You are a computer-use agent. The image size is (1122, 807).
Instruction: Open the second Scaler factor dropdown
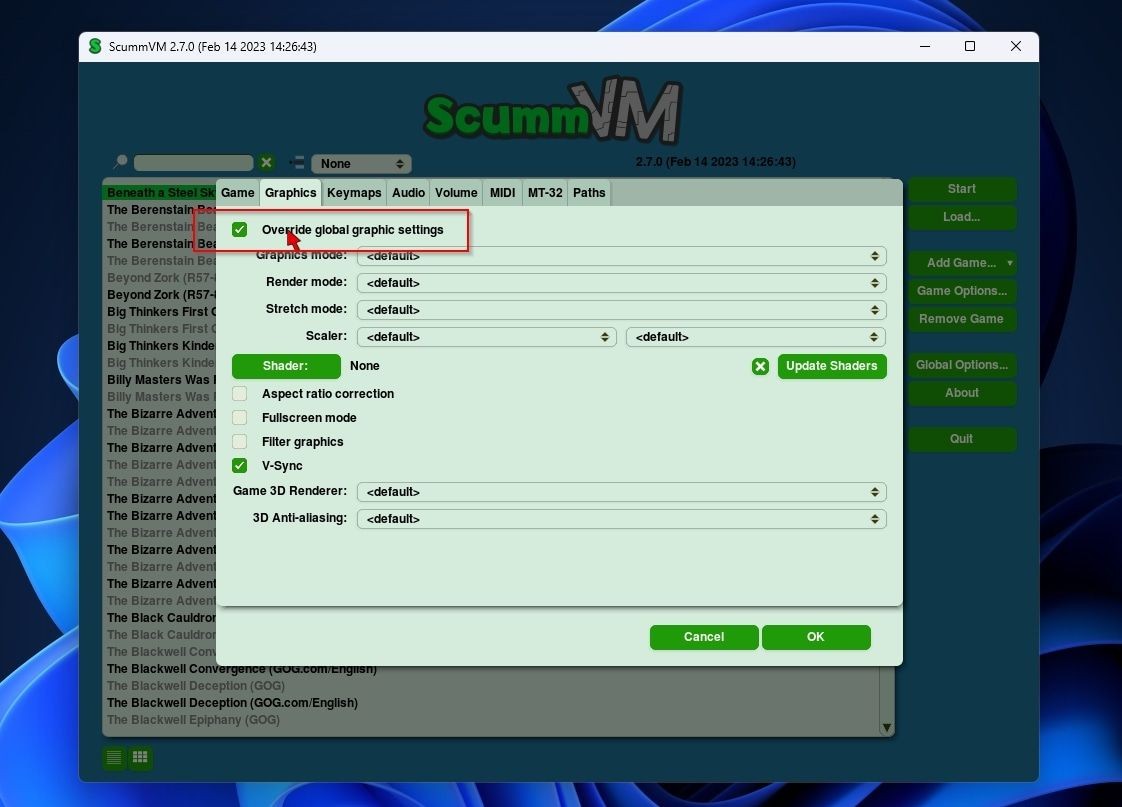point(756,337)
